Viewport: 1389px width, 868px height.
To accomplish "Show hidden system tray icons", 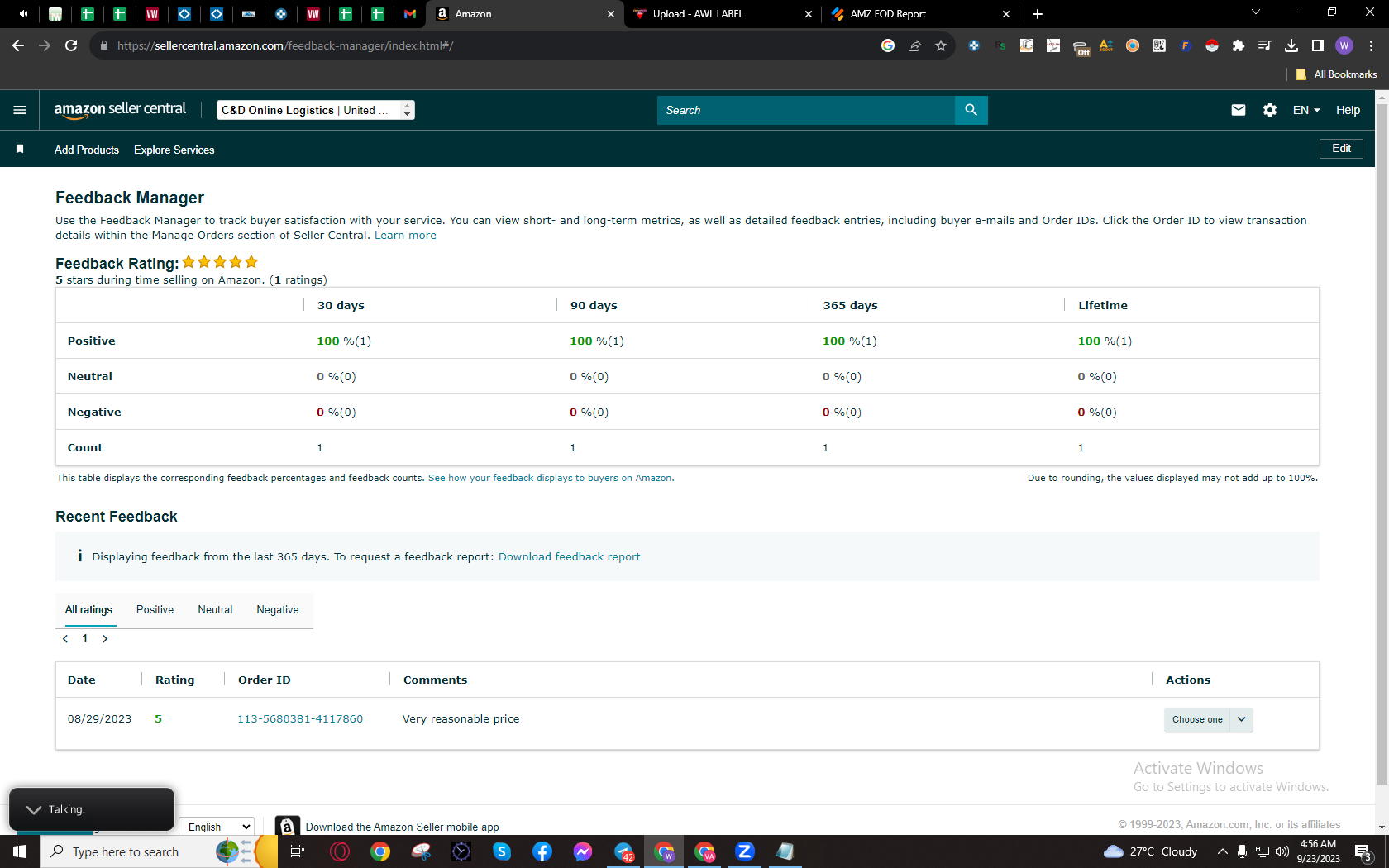I will point(1222,851).
